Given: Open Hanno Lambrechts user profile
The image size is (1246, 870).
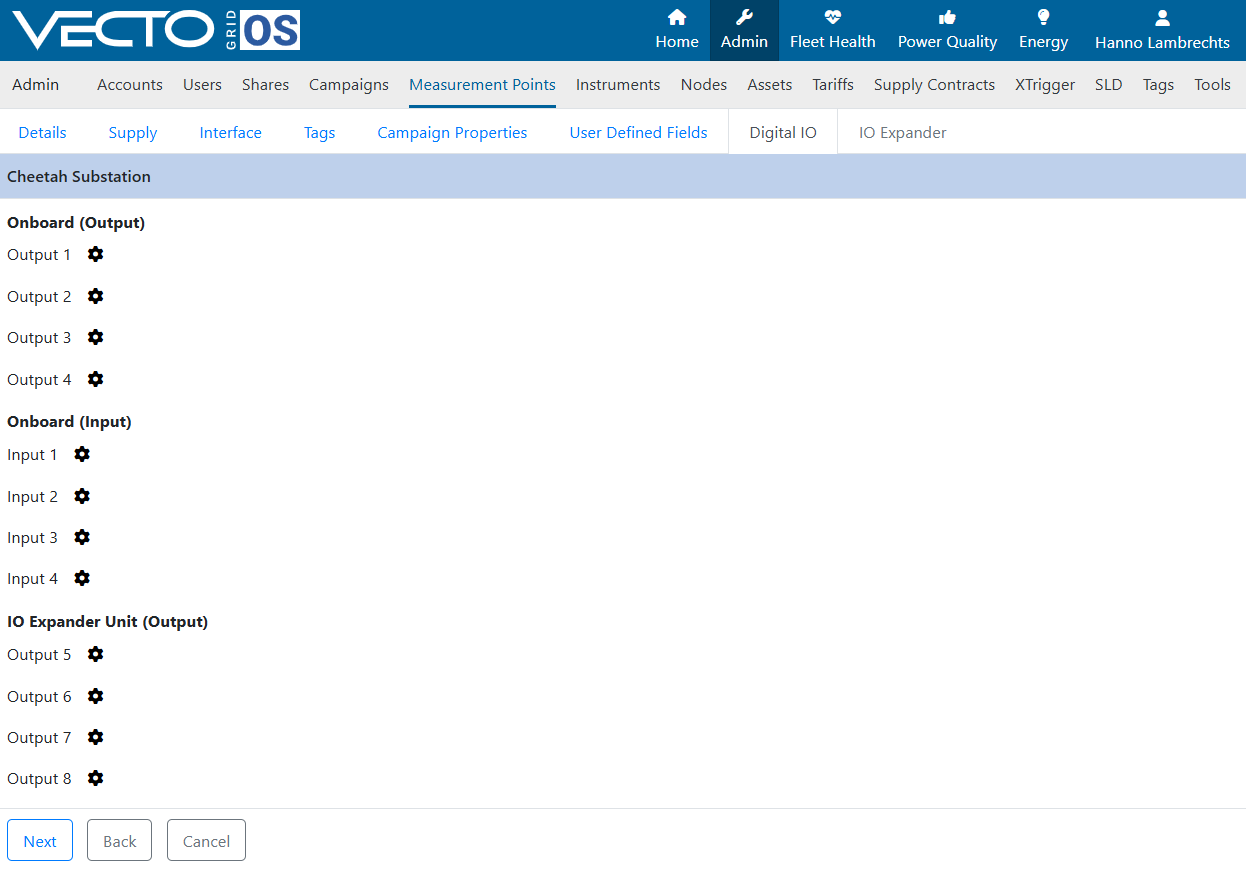Looking at the screenshot, I should [x=1162, y=30].
